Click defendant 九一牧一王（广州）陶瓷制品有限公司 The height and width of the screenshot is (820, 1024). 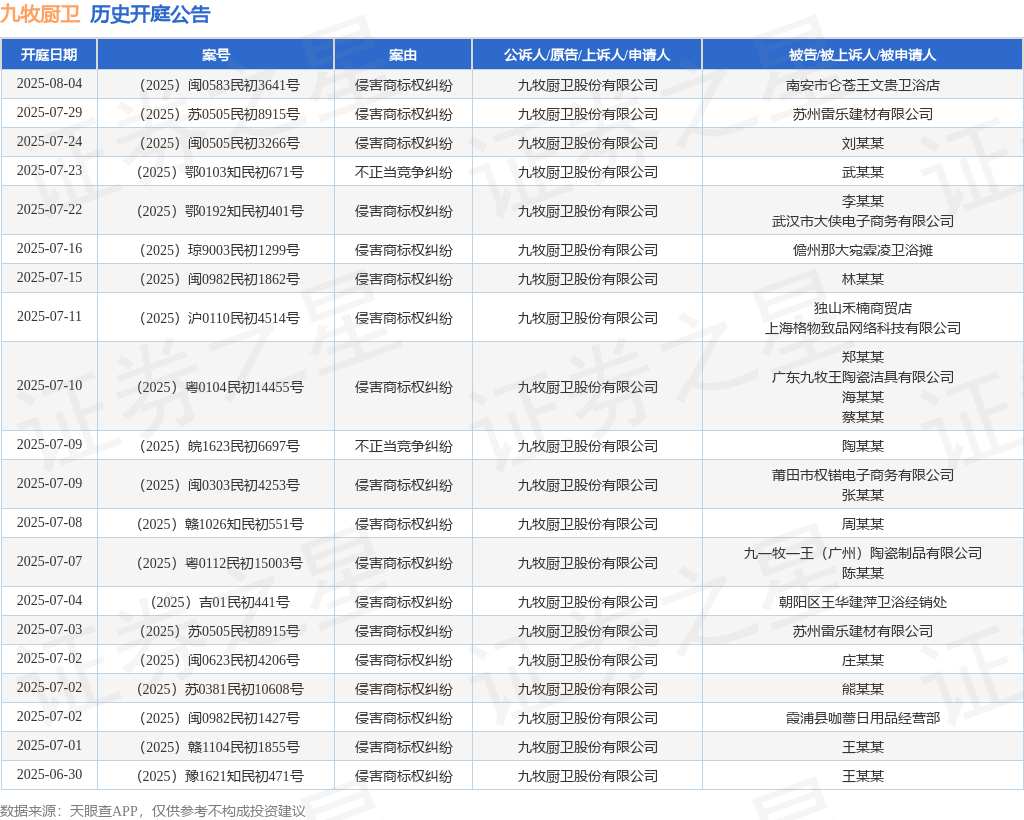click(863, 553)
